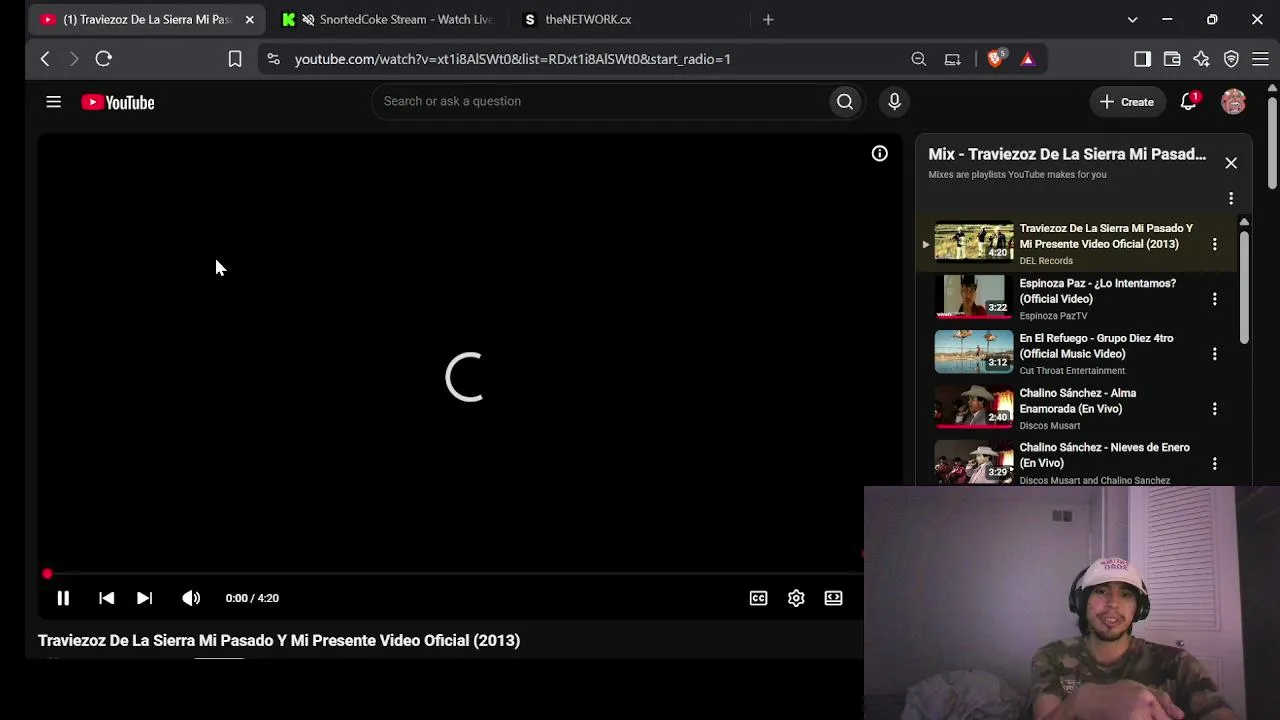Screen dimensions: 1280x720
Task: Click the Mix playlist title
Action: (1067, 154)
